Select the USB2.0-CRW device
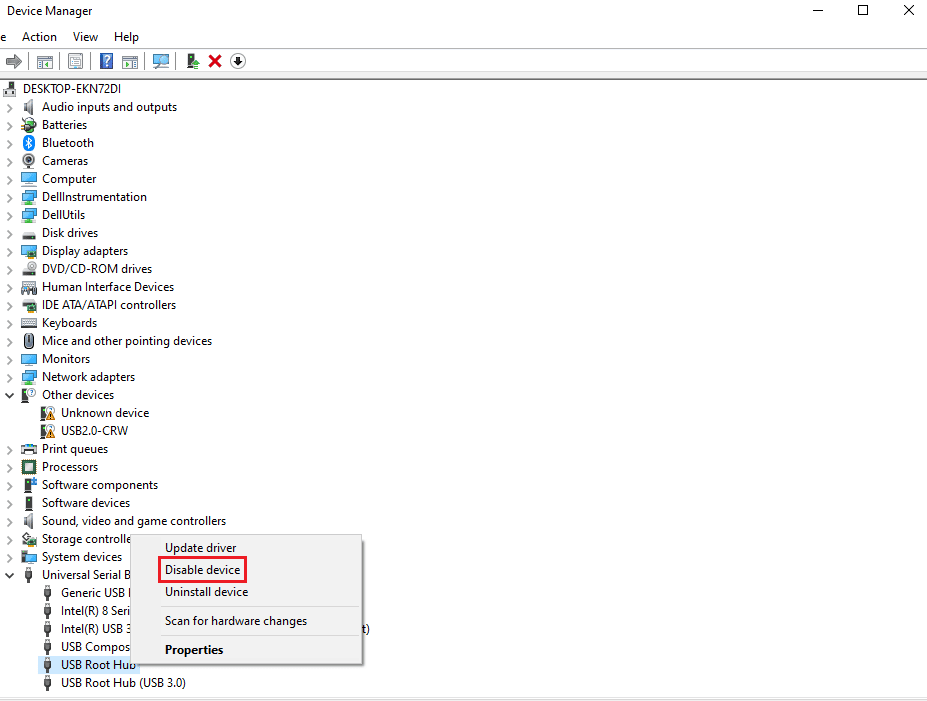 coord(94,430)
